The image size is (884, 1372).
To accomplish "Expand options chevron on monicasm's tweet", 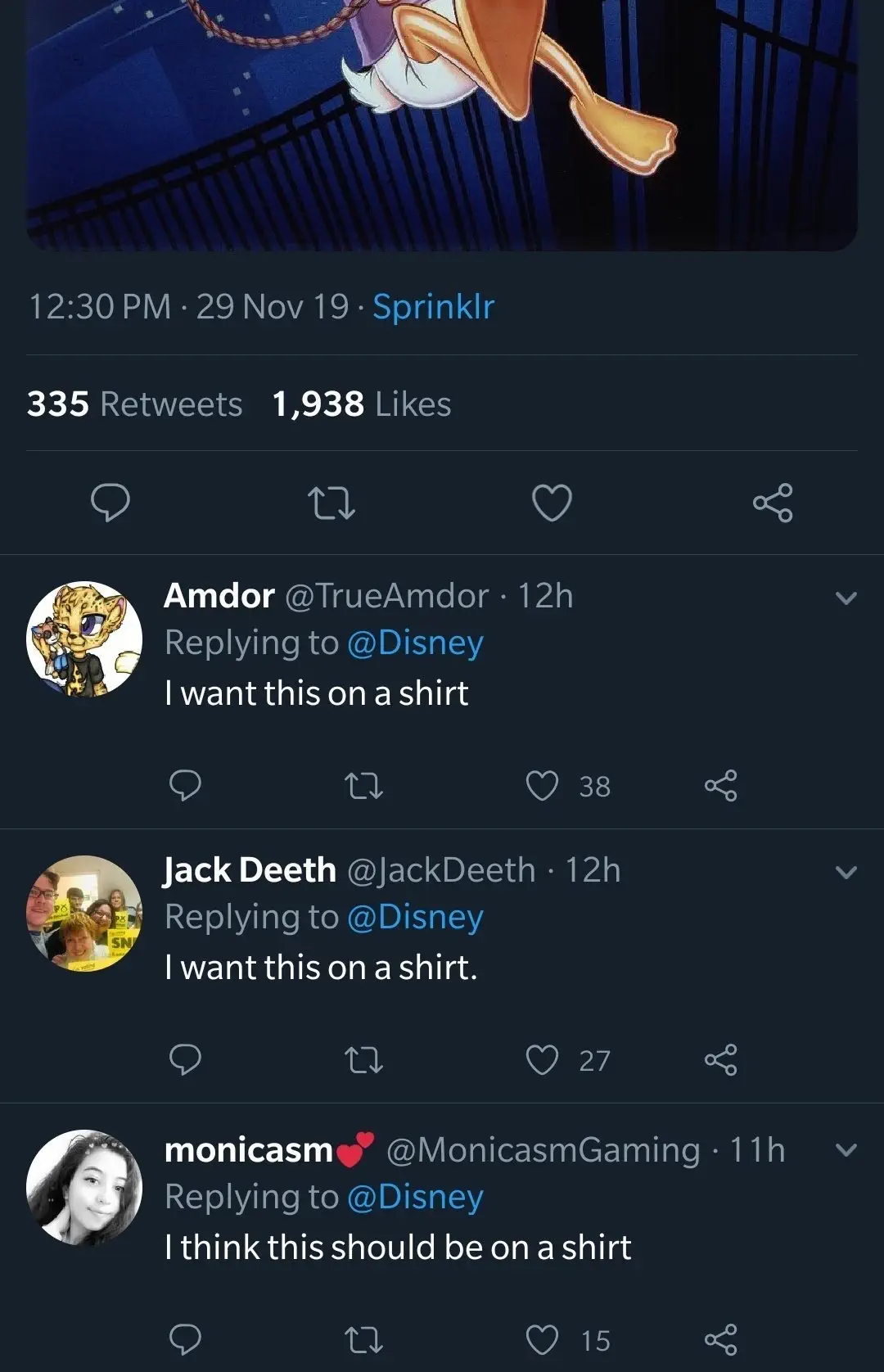I will coord(846,1151).
